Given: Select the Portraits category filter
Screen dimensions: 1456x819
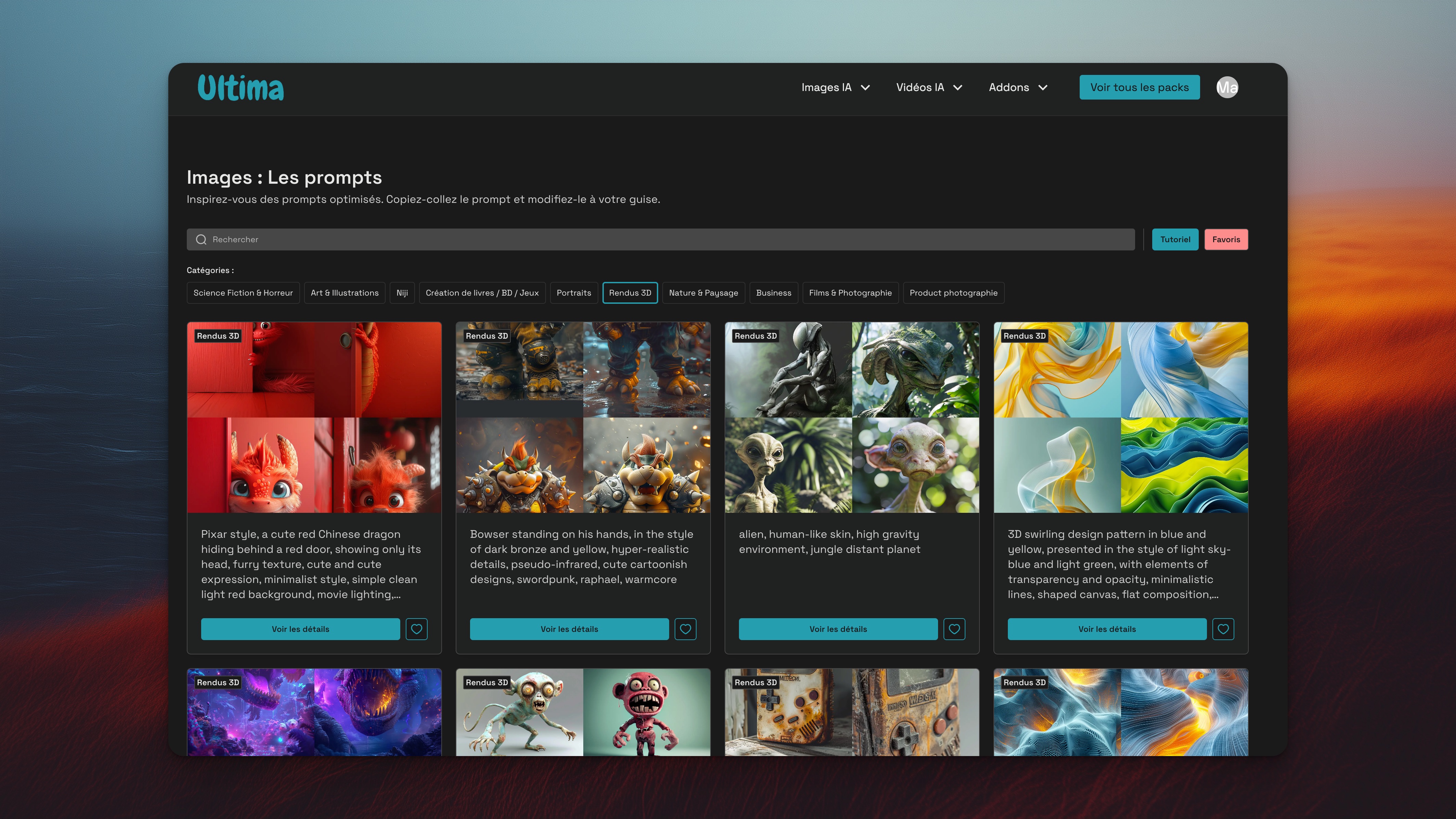Looking at the screenshot, I should click(574, 293).
